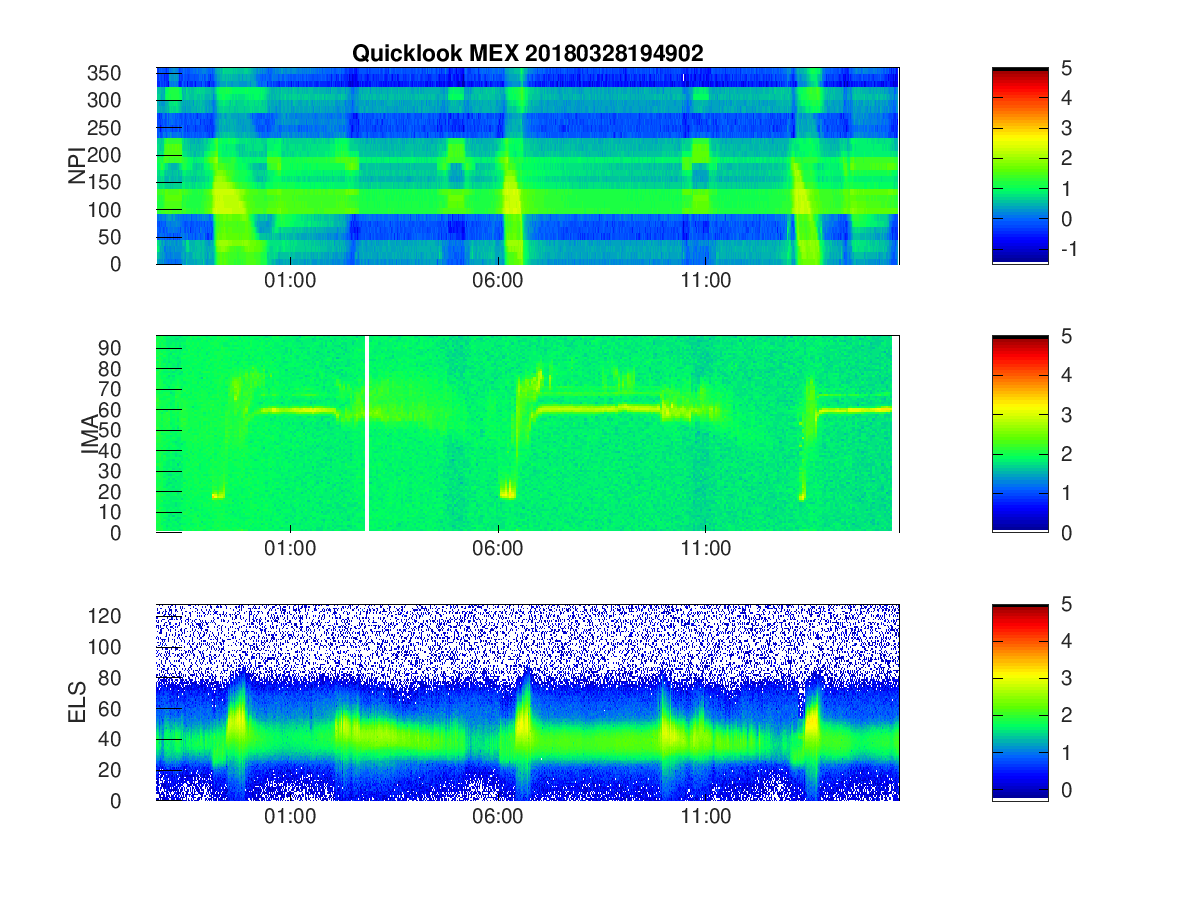Click the 11:00 time tick under IMA plot
The image size is (1200, 900).
(706, 549)
